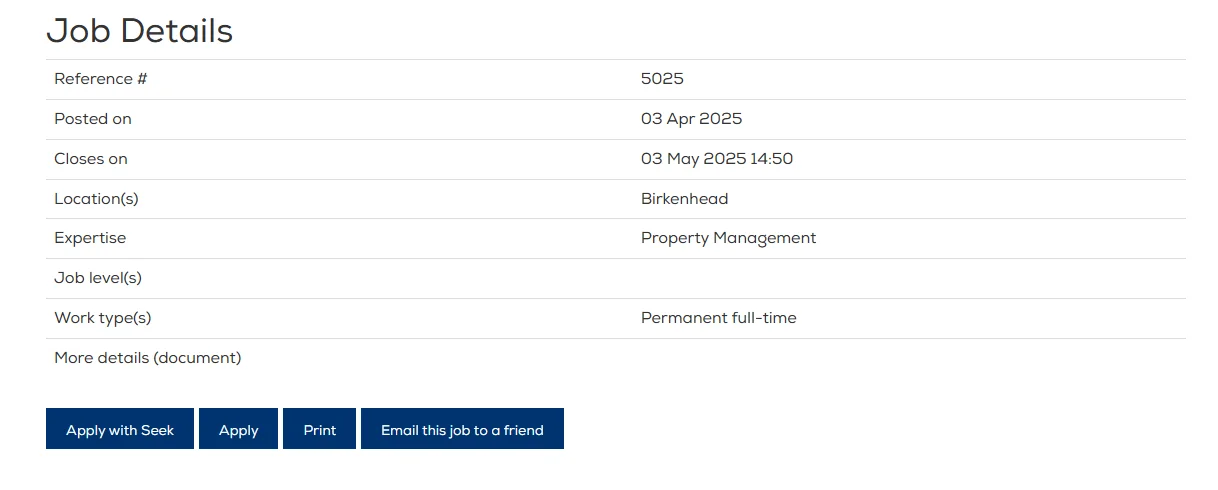This screenshot has height=490, width=1218.
Task: Select the Posted on label
Action: (93, 119)
